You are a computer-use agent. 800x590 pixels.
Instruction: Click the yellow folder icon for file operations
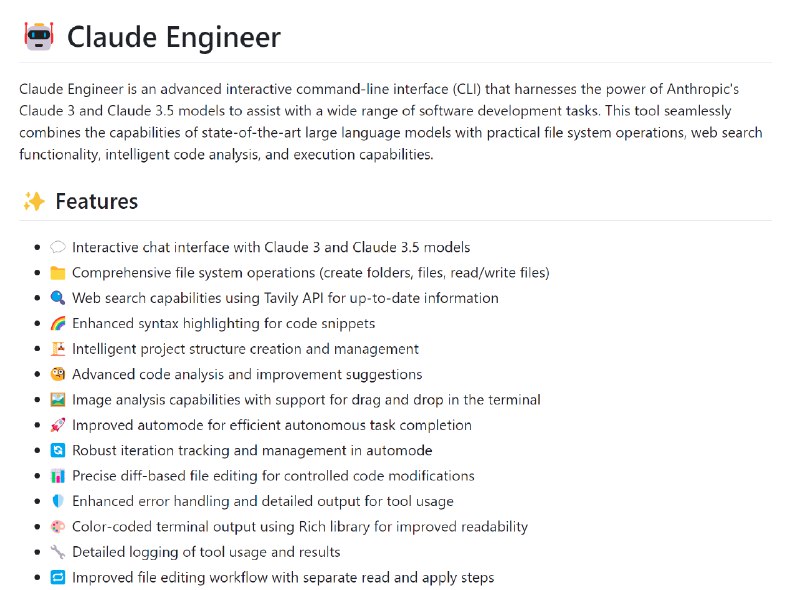click(58, 273)
